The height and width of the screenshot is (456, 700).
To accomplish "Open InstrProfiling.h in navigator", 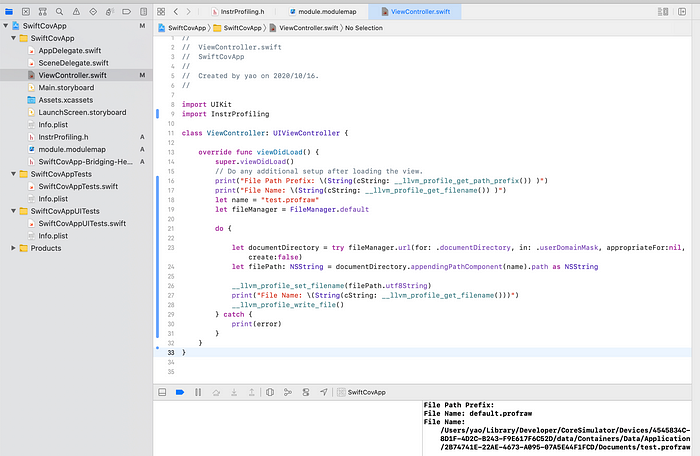I will tap(63, 137).
